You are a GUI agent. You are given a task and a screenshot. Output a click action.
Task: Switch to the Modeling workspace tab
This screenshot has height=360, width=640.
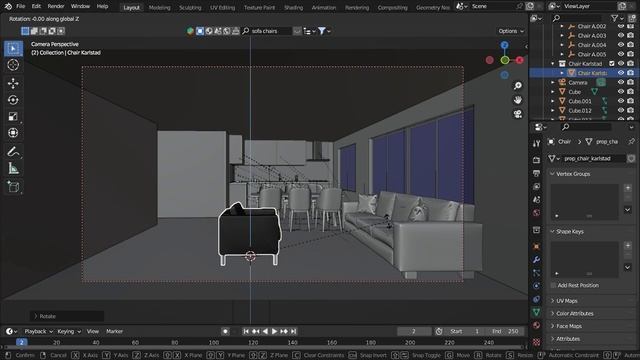(x=160, y=8)
